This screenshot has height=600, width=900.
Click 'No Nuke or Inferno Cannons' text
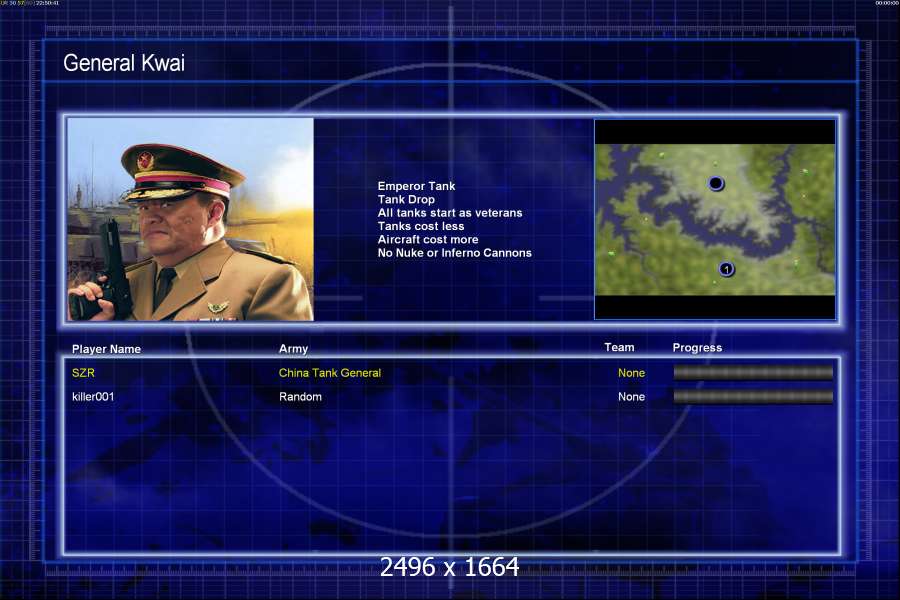click(455, 253)
